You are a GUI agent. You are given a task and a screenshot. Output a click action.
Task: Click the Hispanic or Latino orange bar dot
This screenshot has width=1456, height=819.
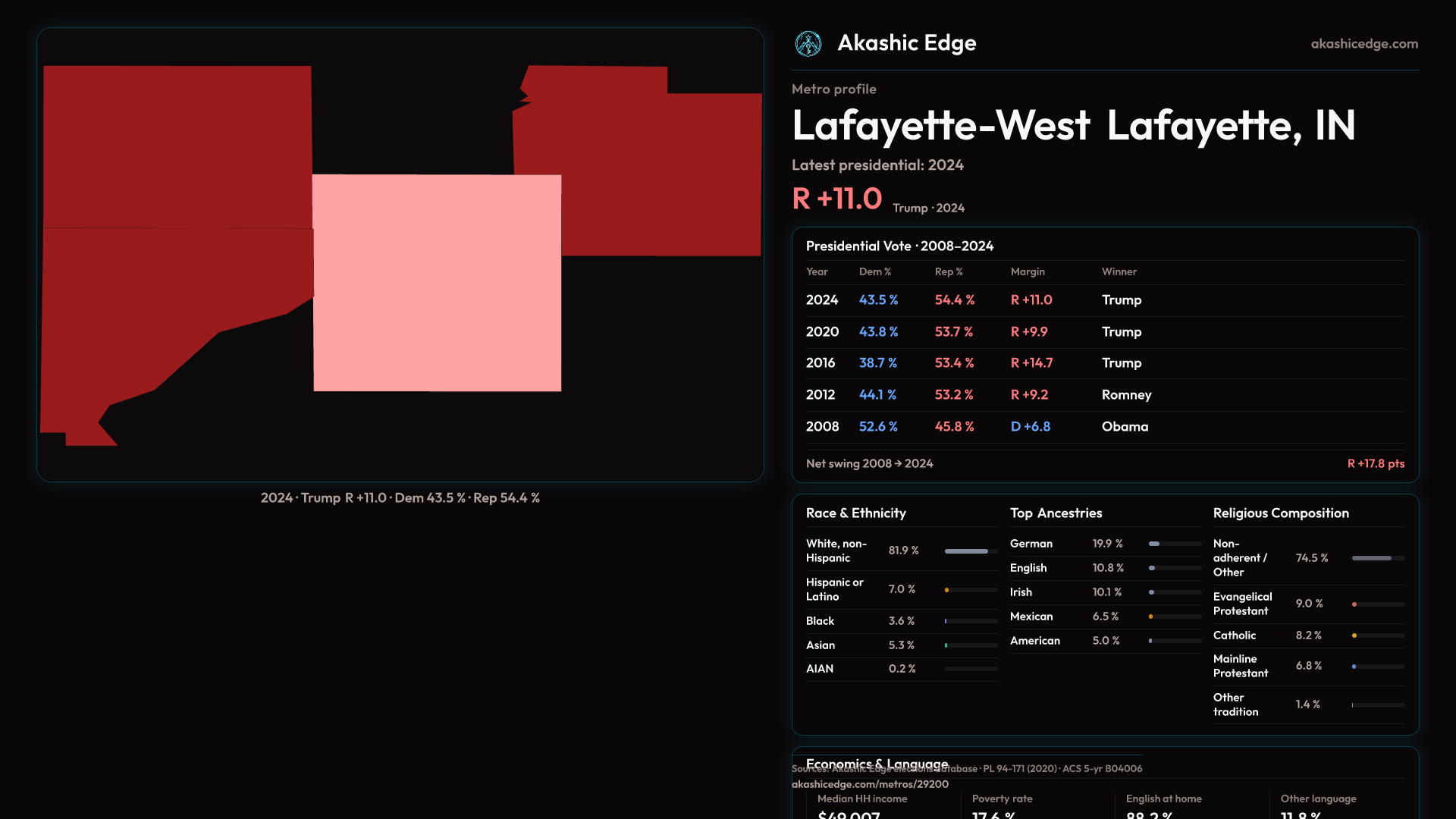(x=947, y=590)
